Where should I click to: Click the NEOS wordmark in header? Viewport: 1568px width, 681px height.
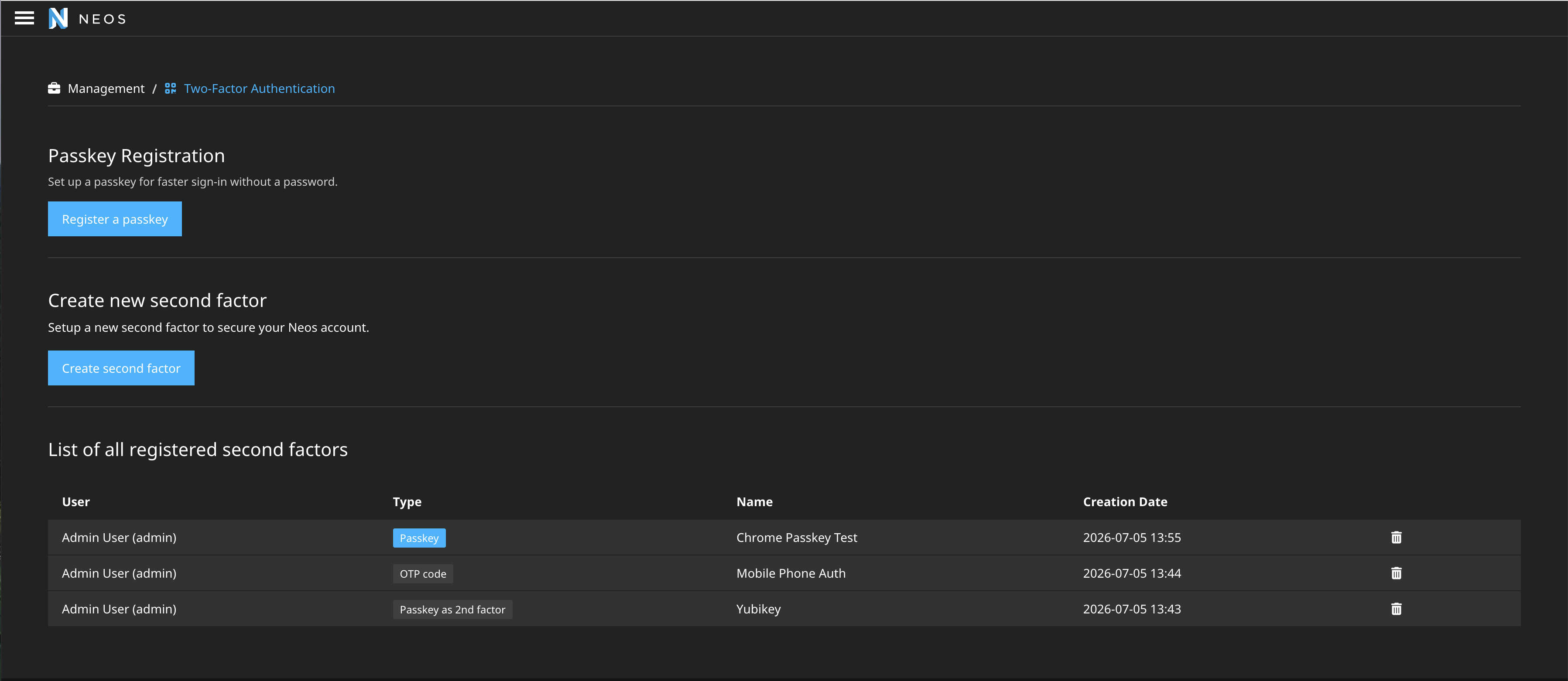click(x=102, y=20)
